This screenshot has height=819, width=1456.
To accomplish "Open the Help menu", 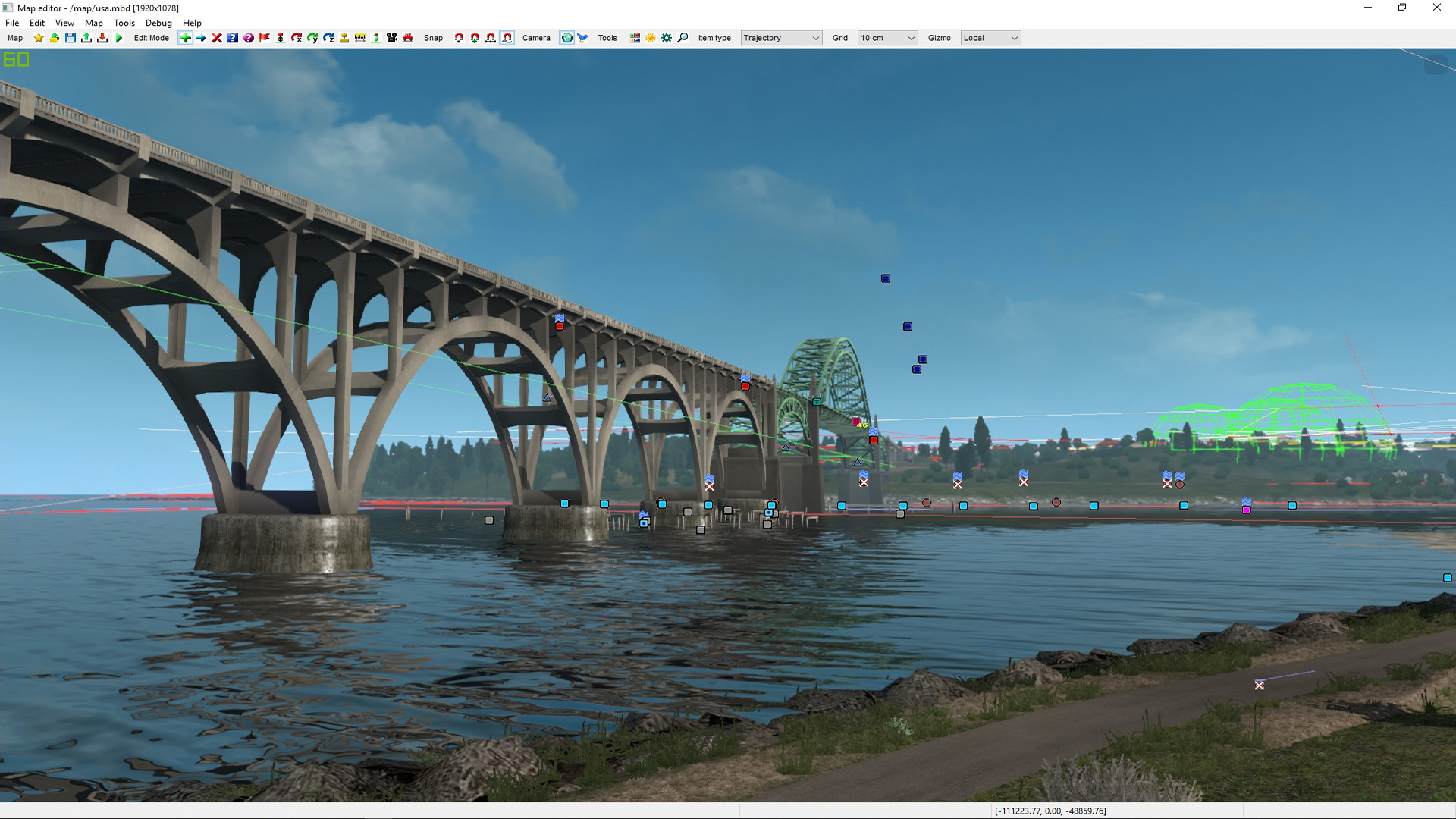I will click(192, 23).
